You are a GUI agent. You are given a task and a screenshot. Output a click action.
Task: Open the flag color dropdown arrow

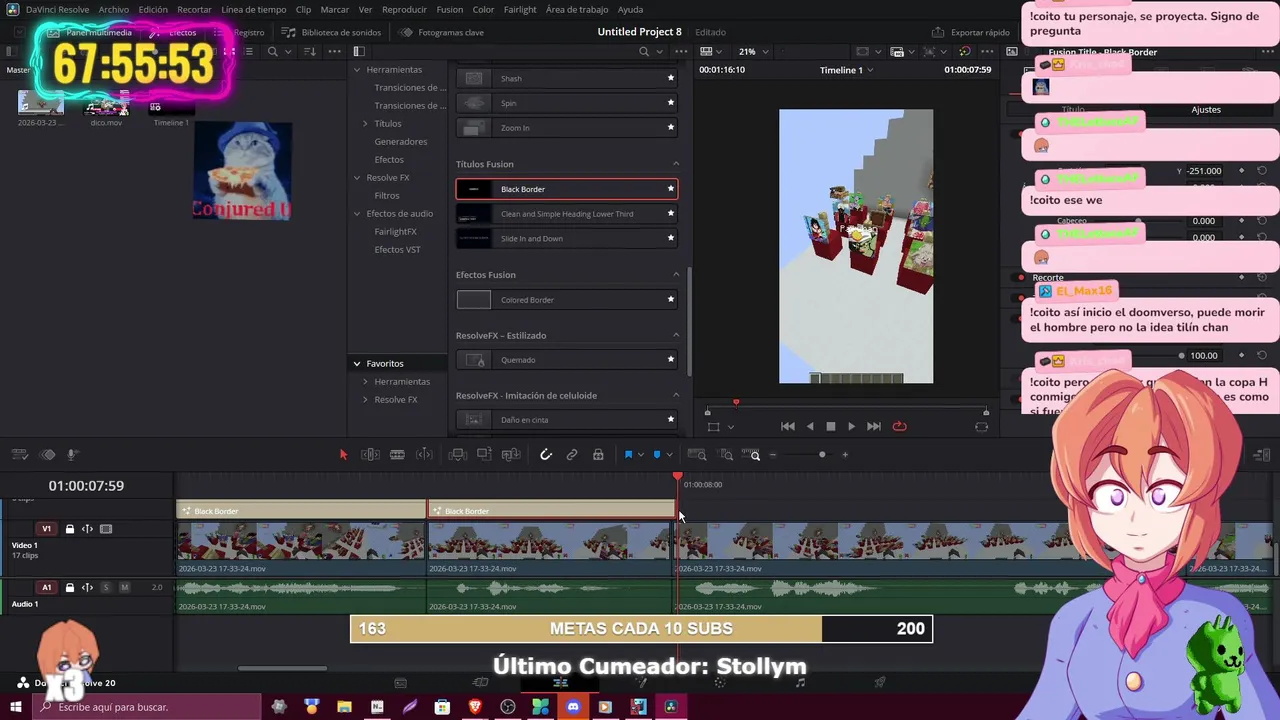point(641,455)
